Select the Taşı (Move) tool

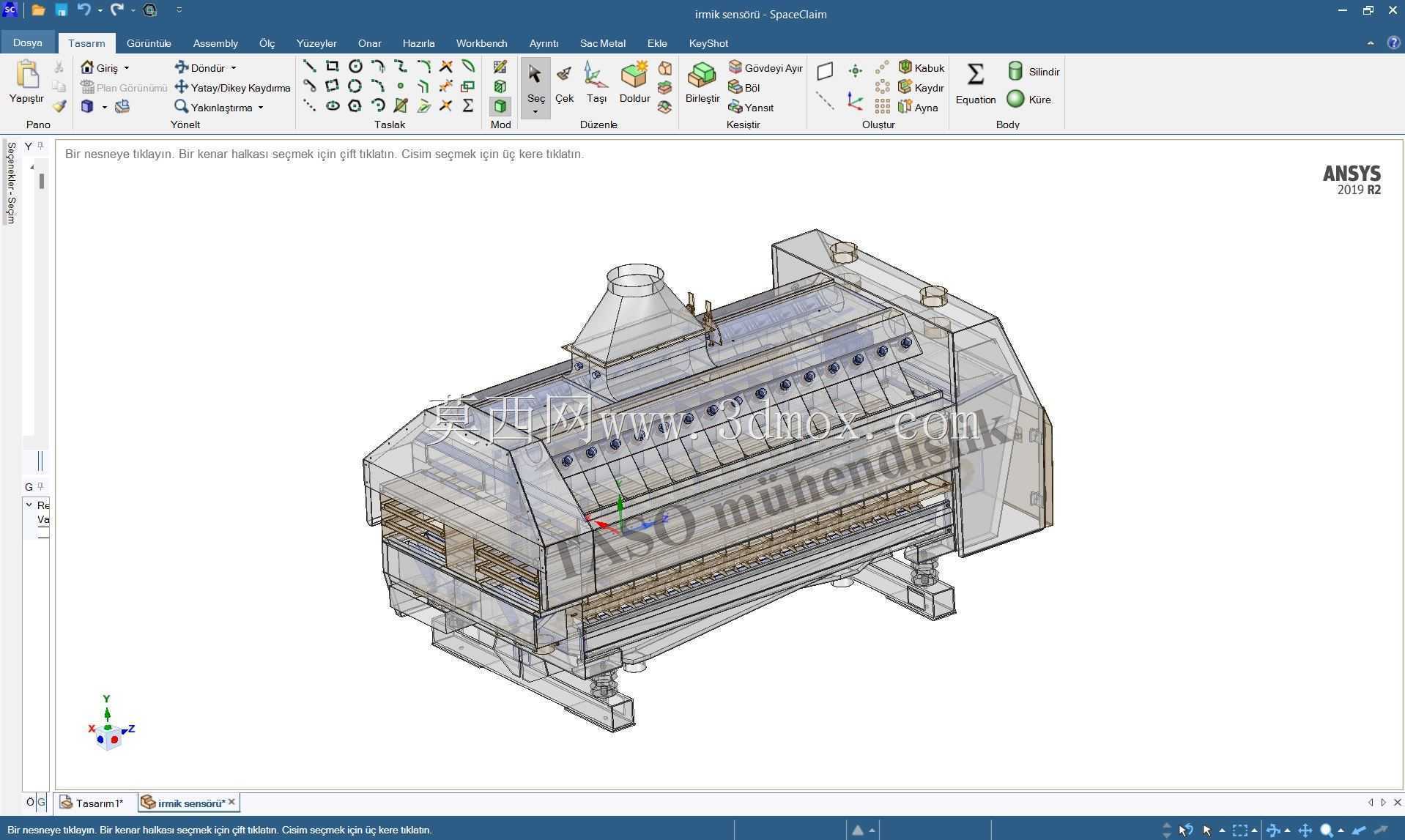596,82
